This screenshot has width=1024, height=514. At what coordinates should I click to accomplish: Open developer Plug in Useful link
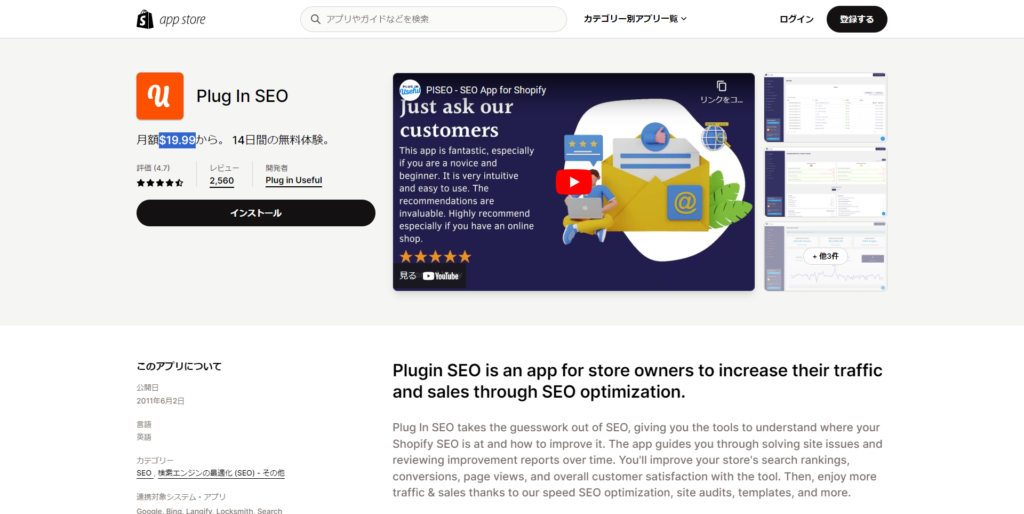[x=294, y=181]
